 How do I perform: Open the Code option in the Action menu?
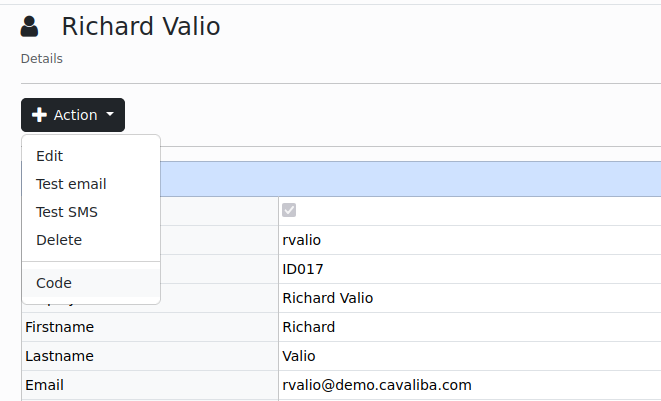tap(54, 283)
